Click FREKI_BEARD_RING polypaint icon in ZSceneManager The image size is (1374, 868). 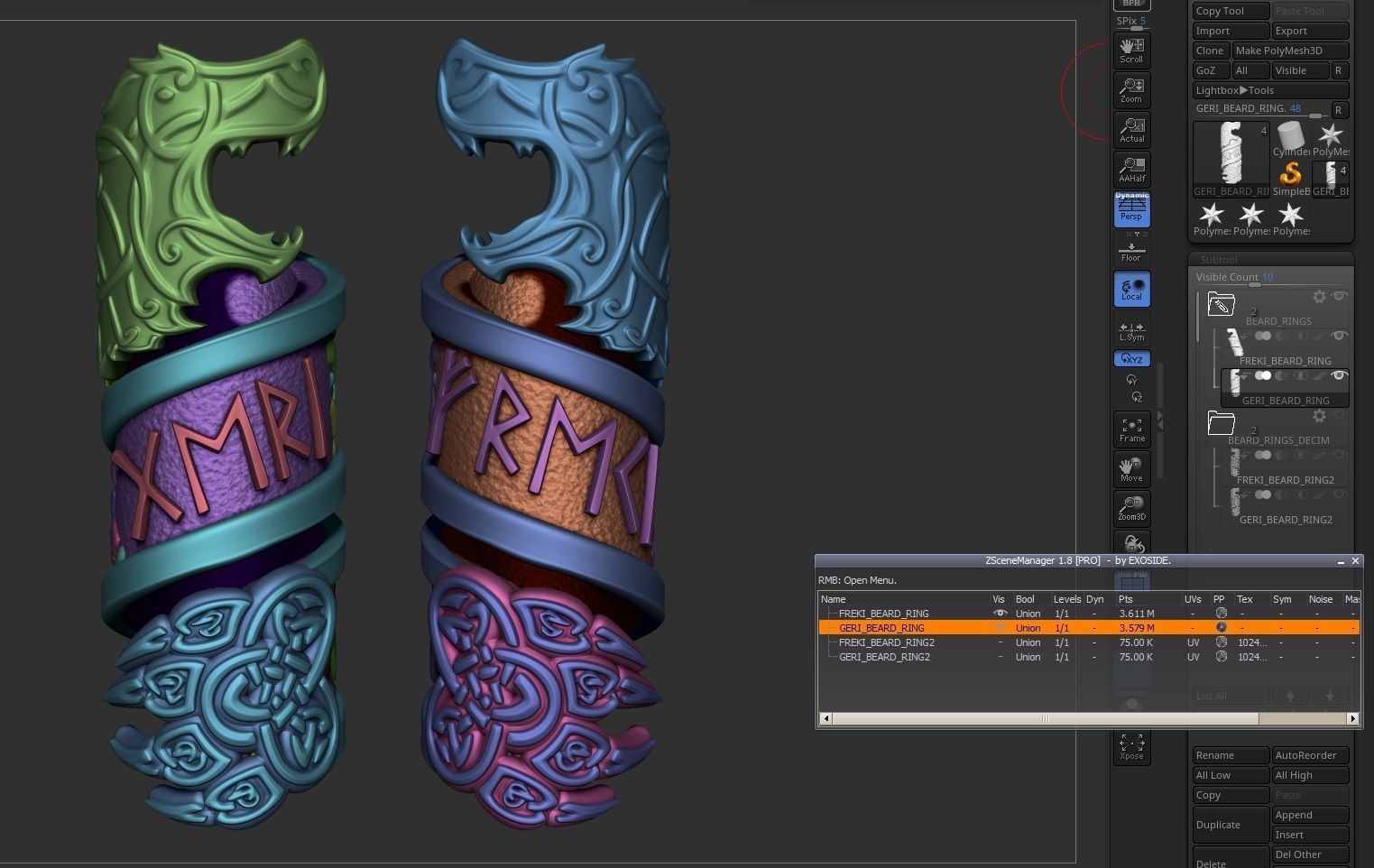coord(1221,614)
